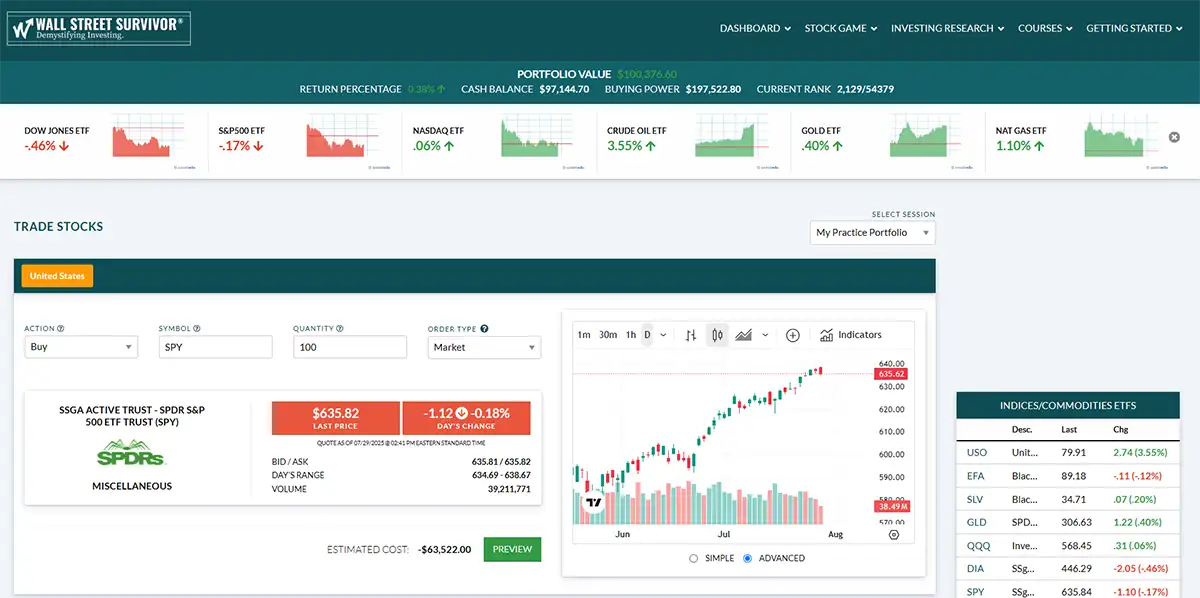Open the Investing Research menu
Viewport: 1200px width, 598px height.
(947, 28)
